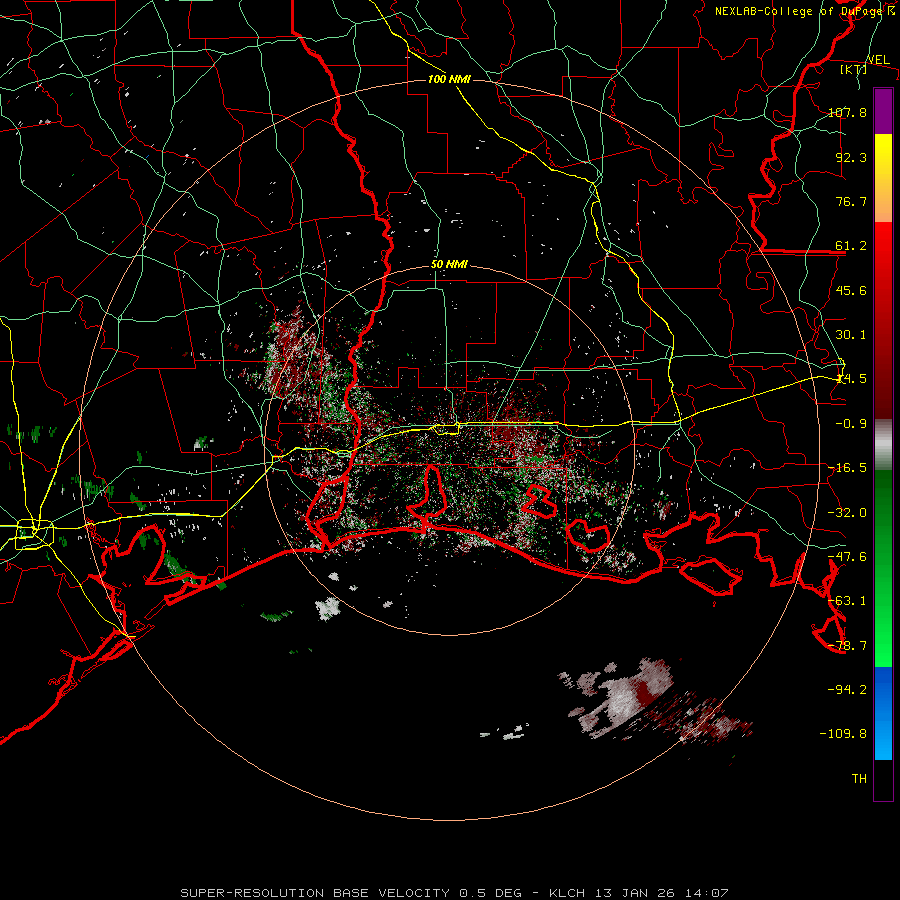This screenshot has width=900, height=900.
Task: Select the -109.8 legend value
Action: tap(844, 734)
